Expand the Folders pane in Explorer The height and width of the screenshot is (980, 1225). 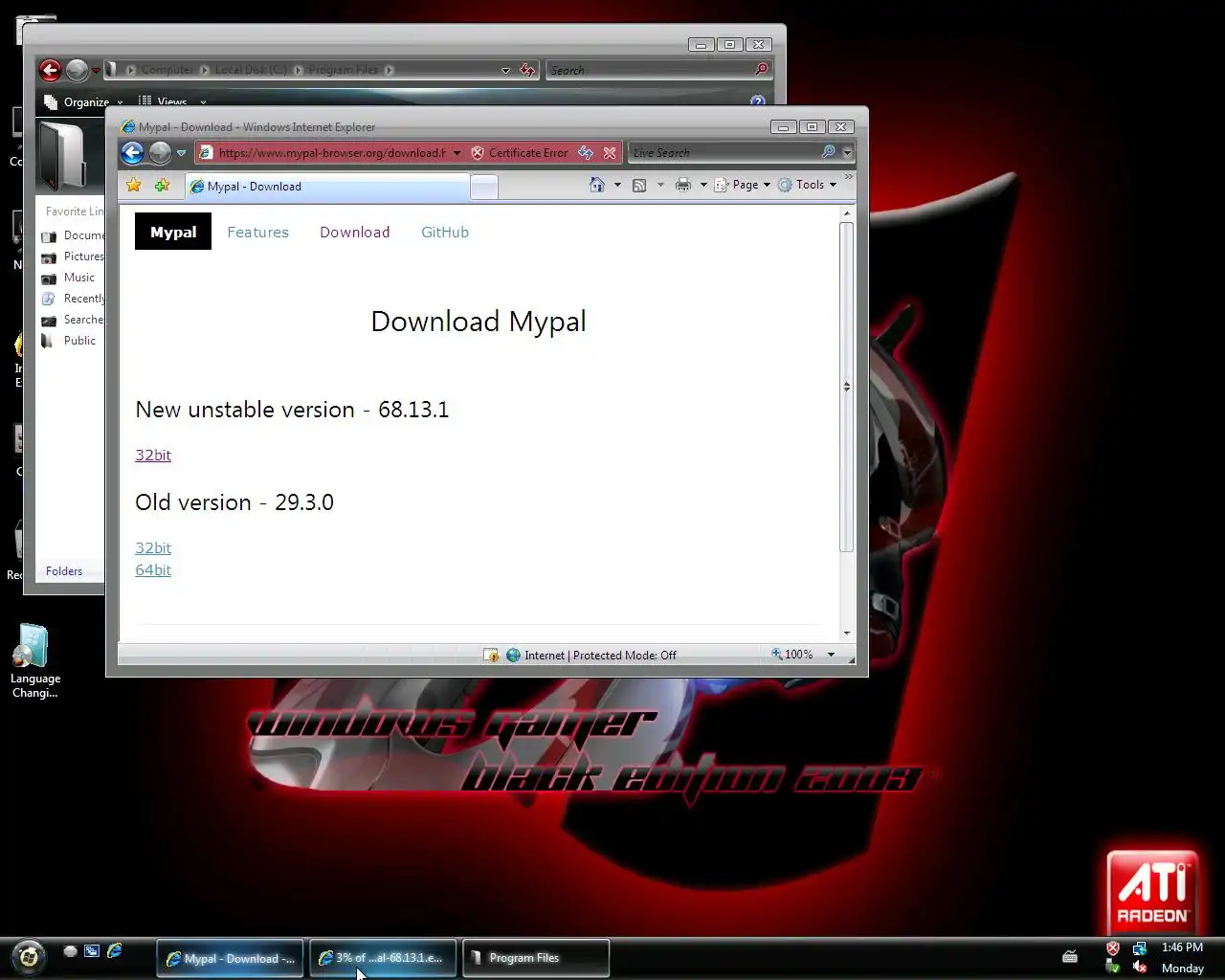(64, 571)
